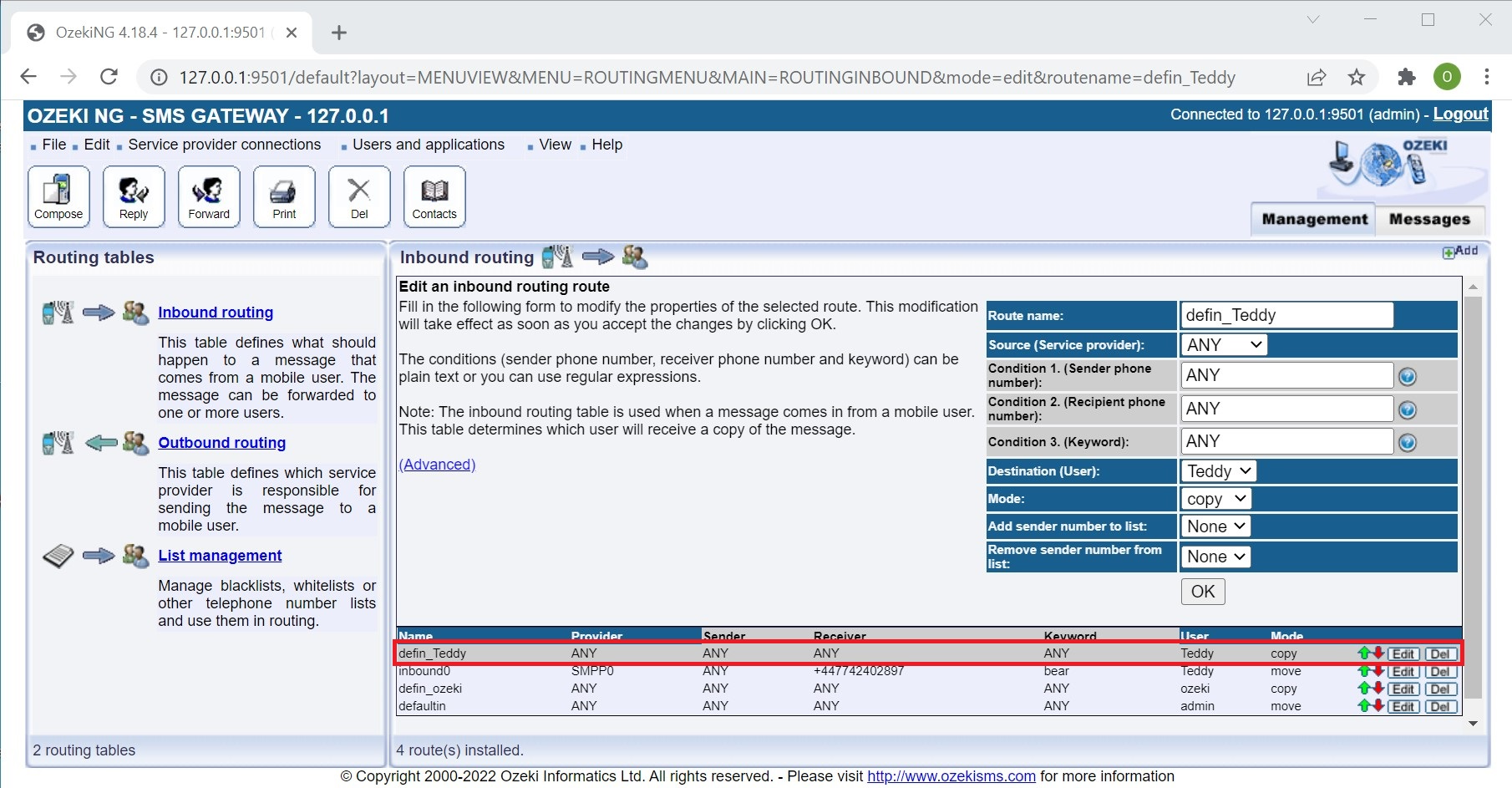Open Mode copy dropdown
This screenshot has height=788, width=1512.
[1216, 499]
